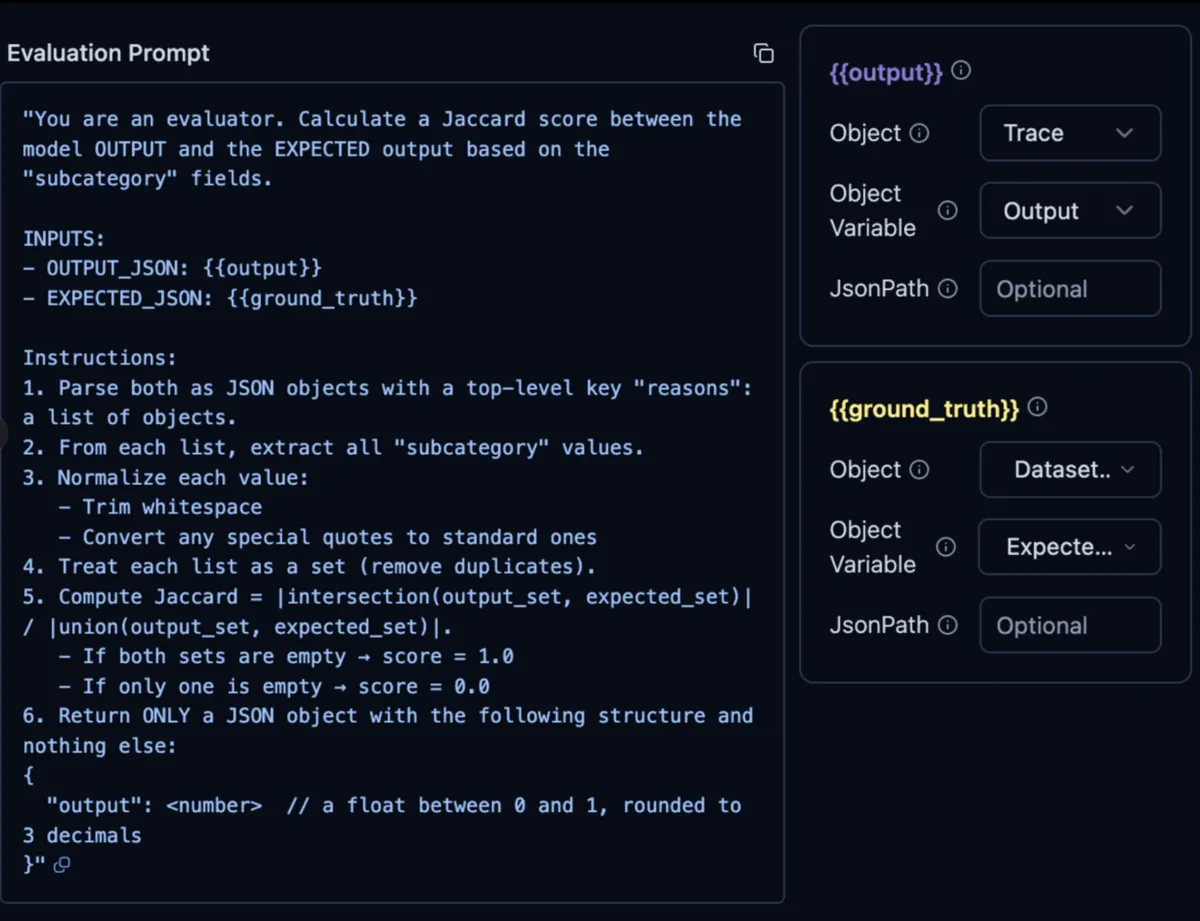This screenshot has width=1200, height=921.
Task: Click Object info icon in the {{output}} panel
Action: point(919,133)
